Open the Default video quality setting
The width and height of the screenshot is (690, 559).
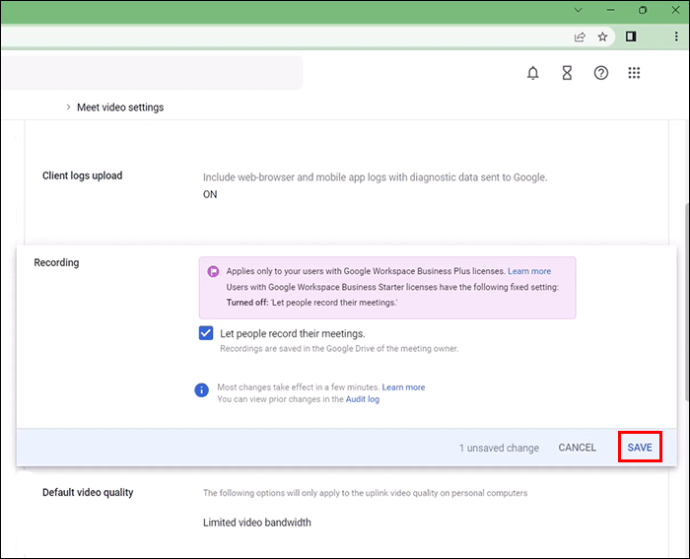(87, 492)
